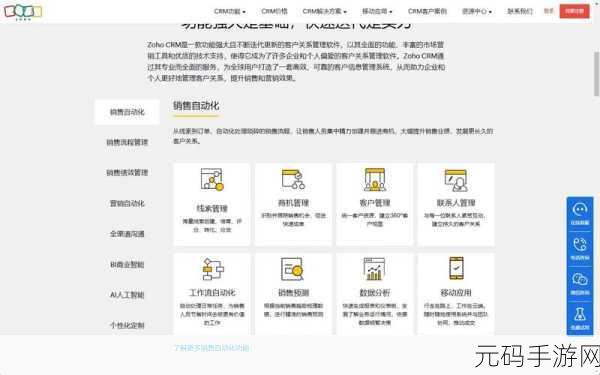Click the 销售预测 card title

[293, 293]
